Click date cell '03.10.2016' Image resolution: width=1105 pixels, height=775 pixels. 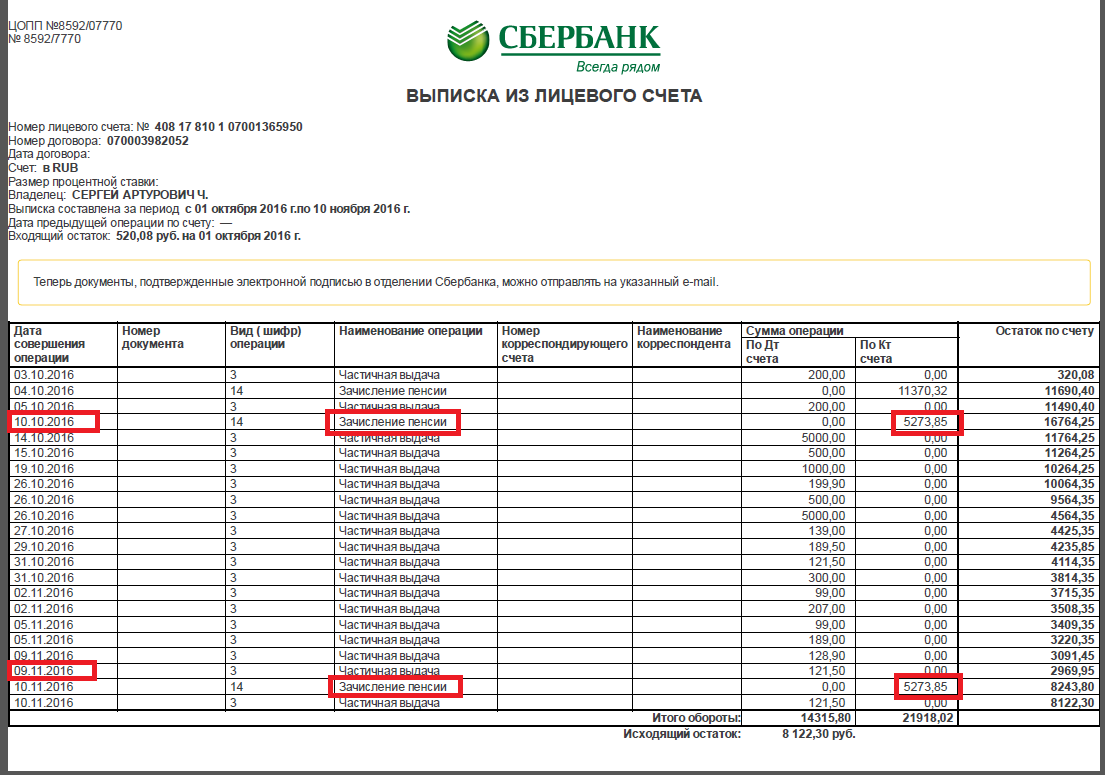44,375
